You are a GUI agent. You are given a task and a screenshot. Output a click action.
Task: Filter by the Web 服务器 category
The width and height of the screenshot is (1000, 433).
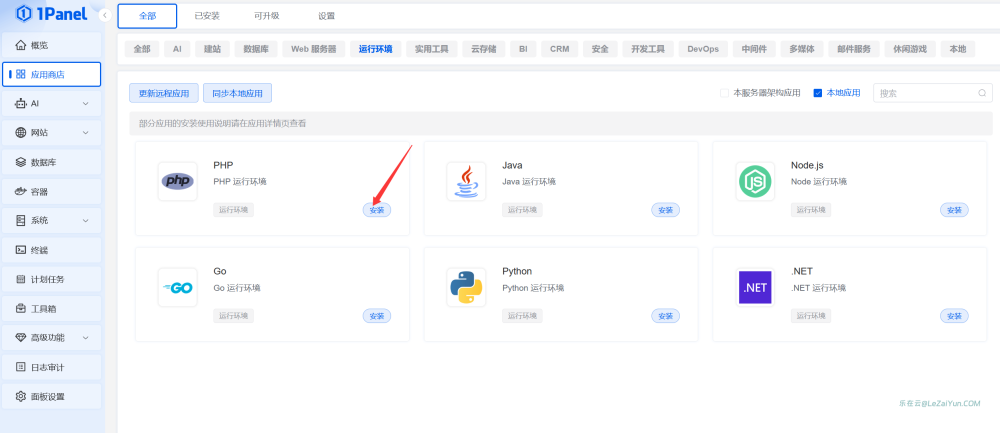[x=314, y=49]
